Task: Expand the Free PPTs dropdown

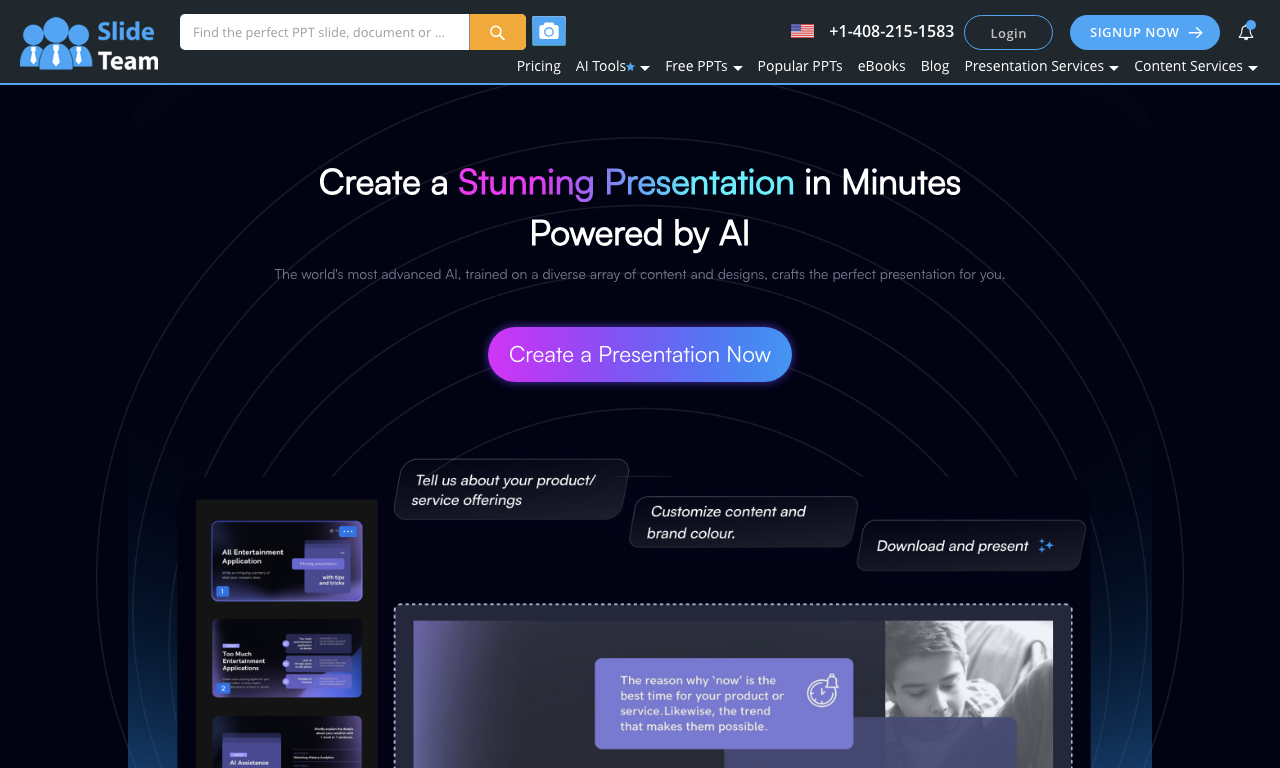Action: 704,66
